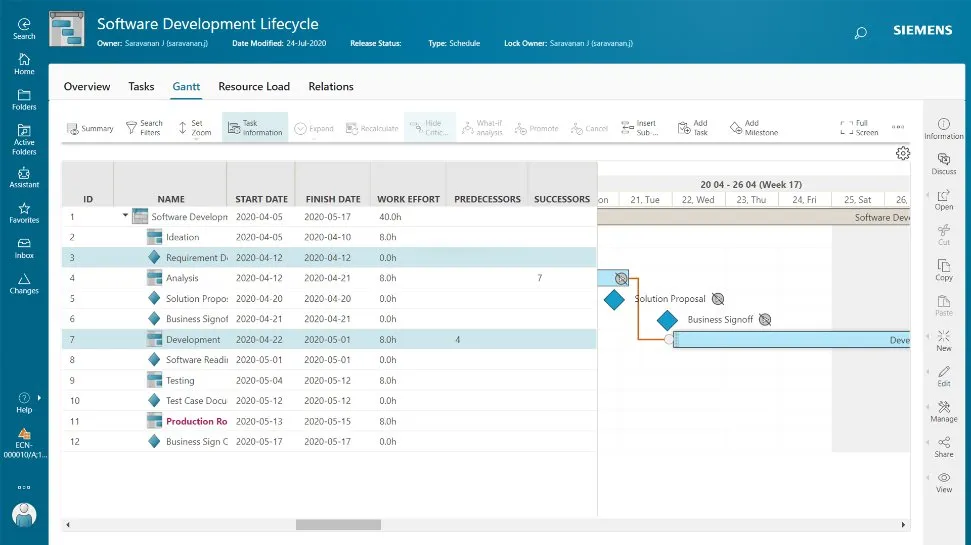
Task: Click the WORK EFFORT column header
Action: [408, 199]
